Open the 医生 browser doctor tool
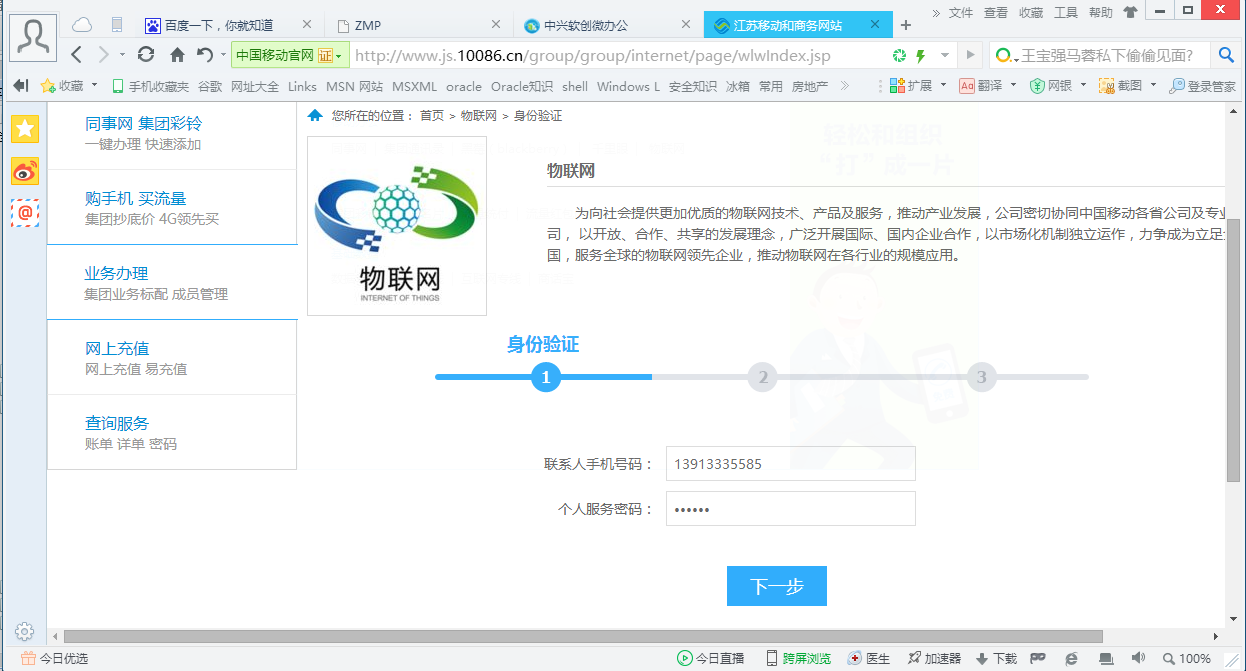This screenshot has width=1246, height=671. pos(869,658)
